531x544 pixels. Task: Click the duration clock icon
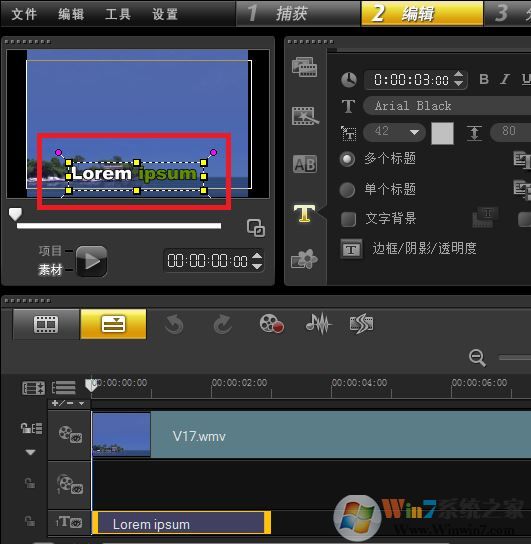[x=349, y=80]
